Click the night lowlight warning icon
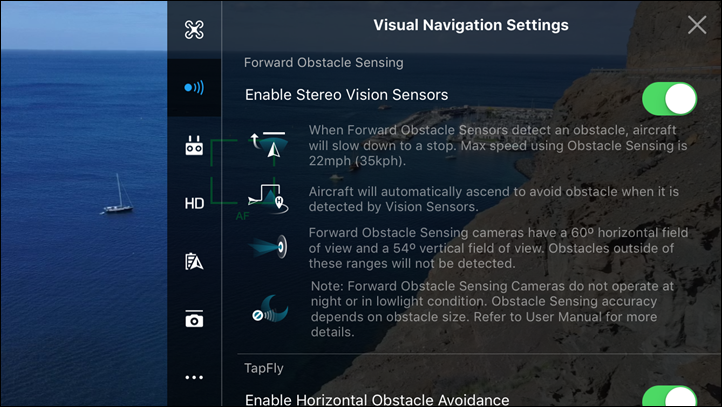The width and height of the screenshot is (722, 407). click(270, 309)
